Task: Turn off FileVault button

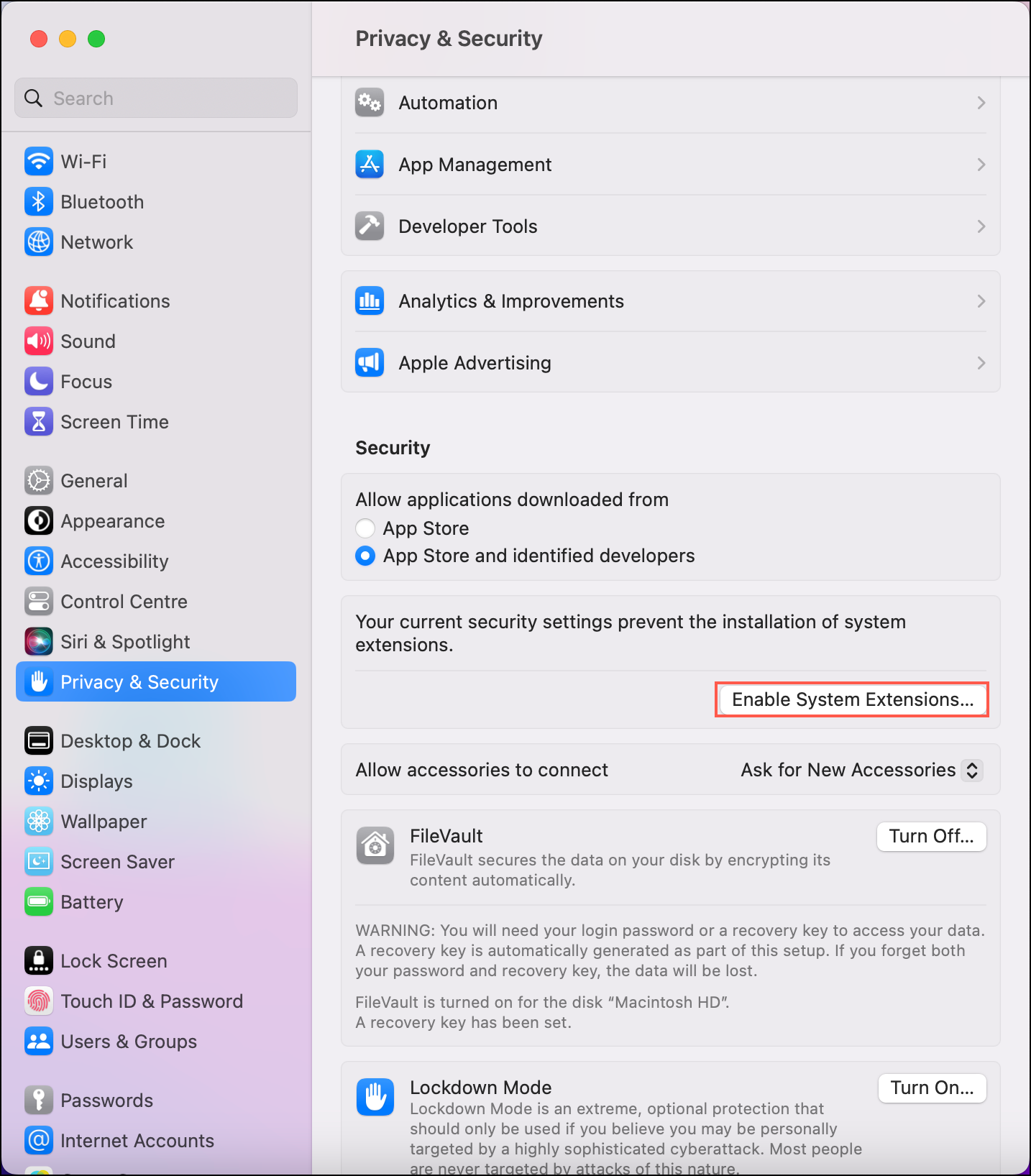Action: click(932, 836)
